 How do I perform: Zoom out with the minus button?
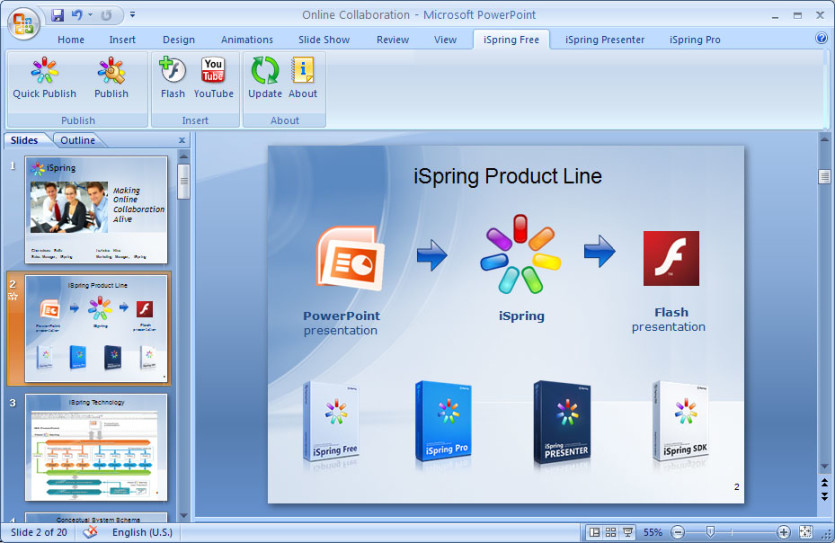tap(678, 532)
